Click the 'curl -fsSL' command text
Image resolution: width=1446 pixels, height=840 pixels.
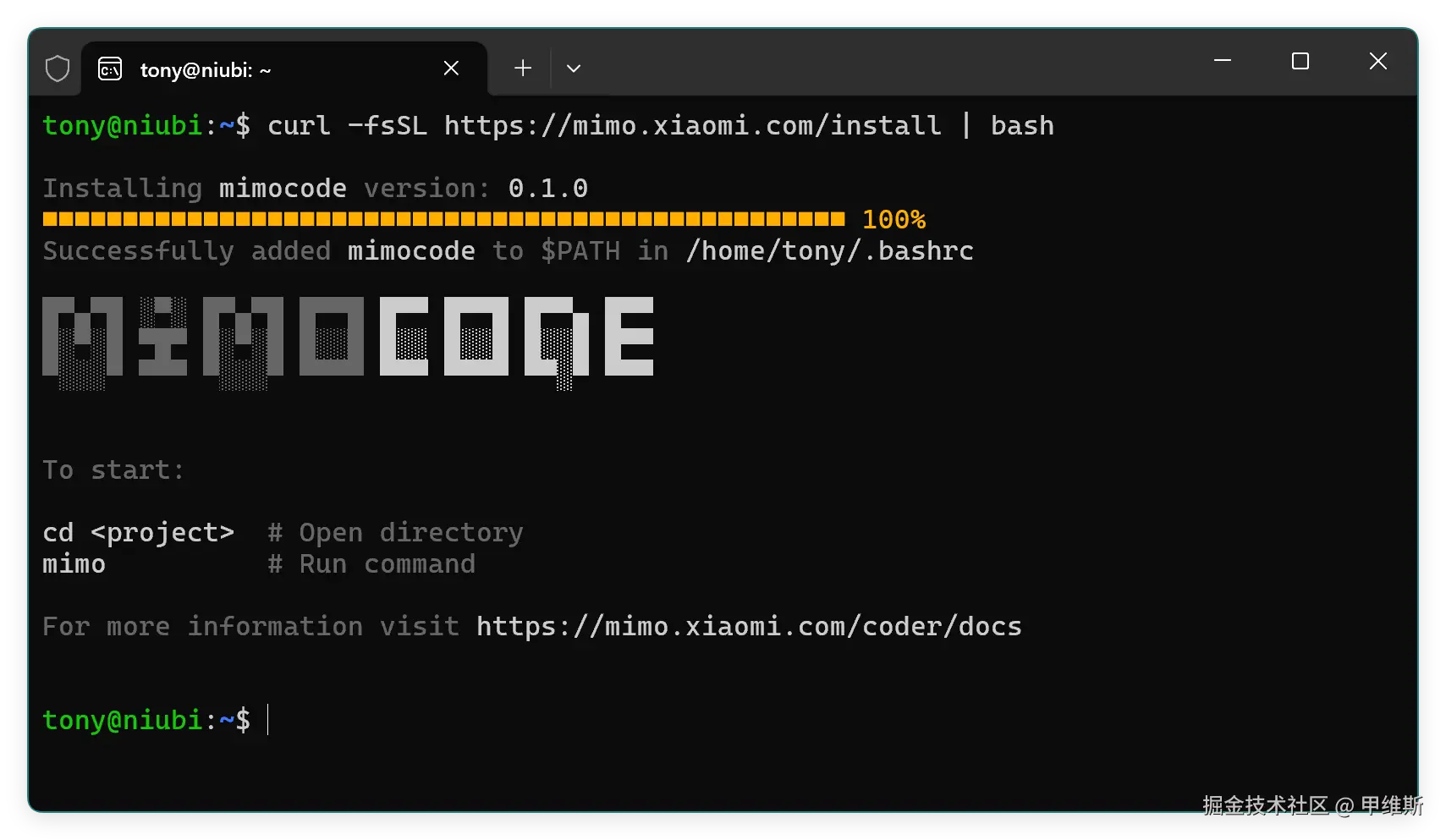pos(347,126)
